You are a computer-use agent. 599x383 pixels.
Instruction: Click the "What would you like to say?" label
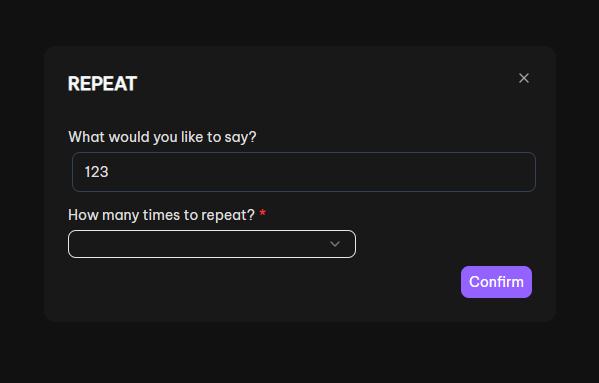coord(162,137)
